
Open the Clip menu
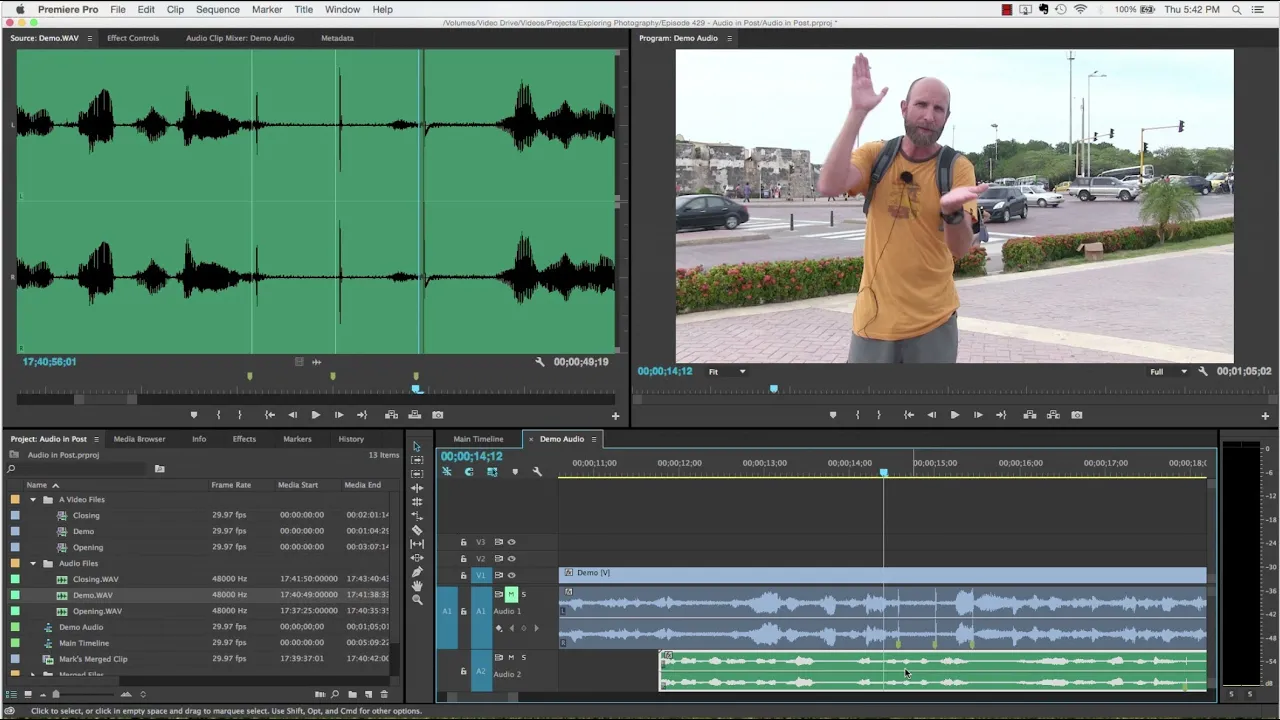pos(175,9)
